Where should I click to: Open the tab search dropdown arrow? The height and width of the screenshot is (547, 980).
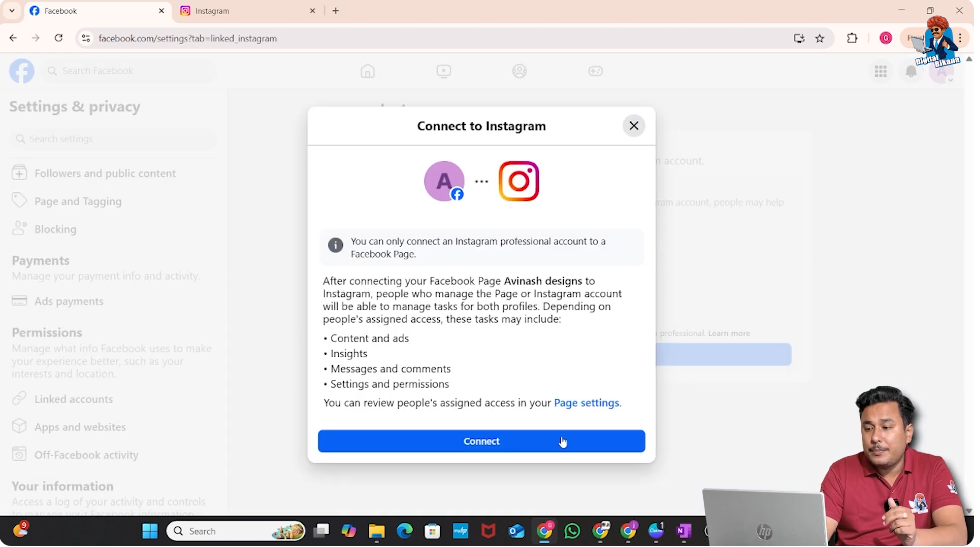[x=11, y=11]
